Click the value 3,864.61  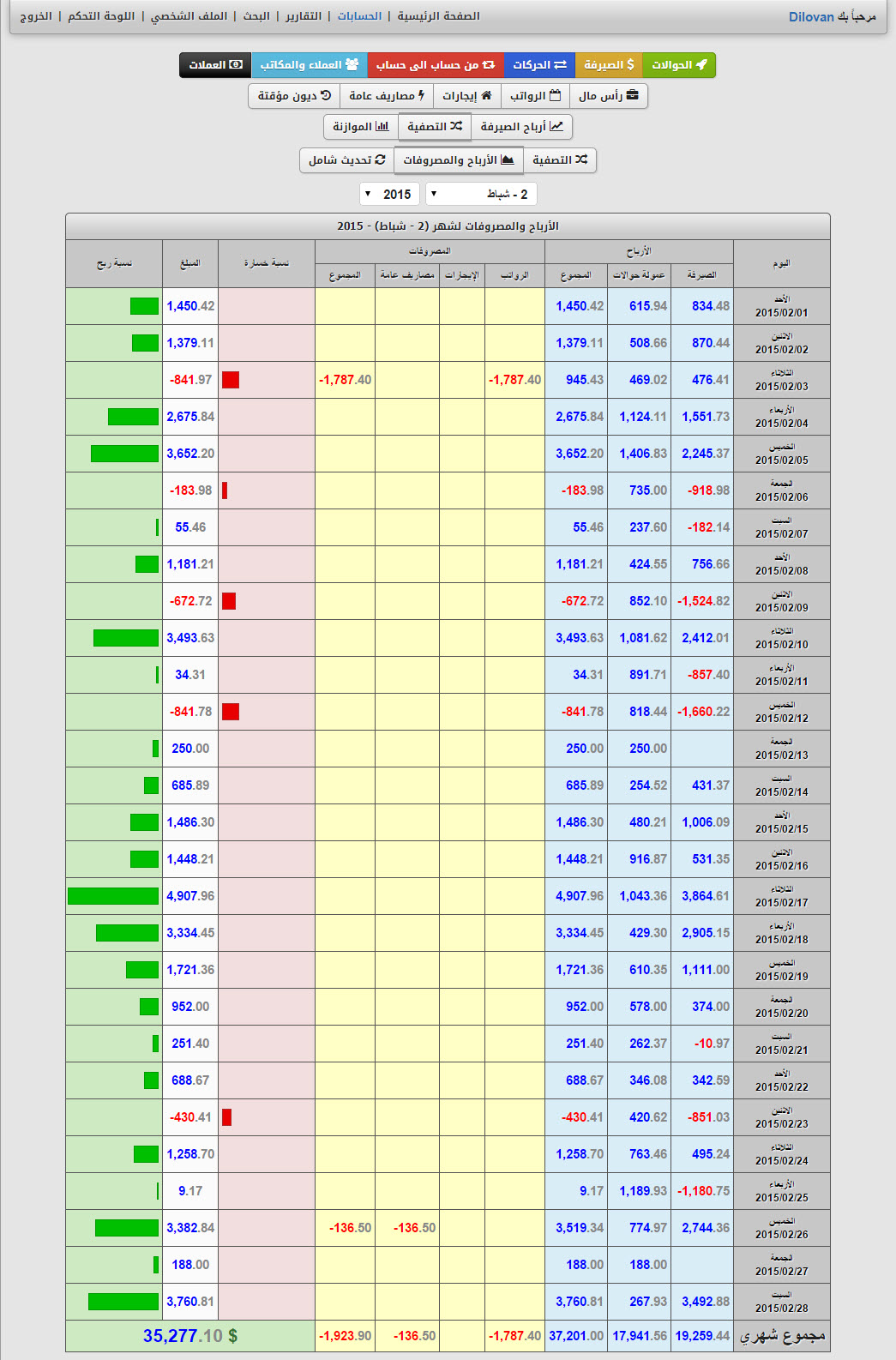click(706, 896)
